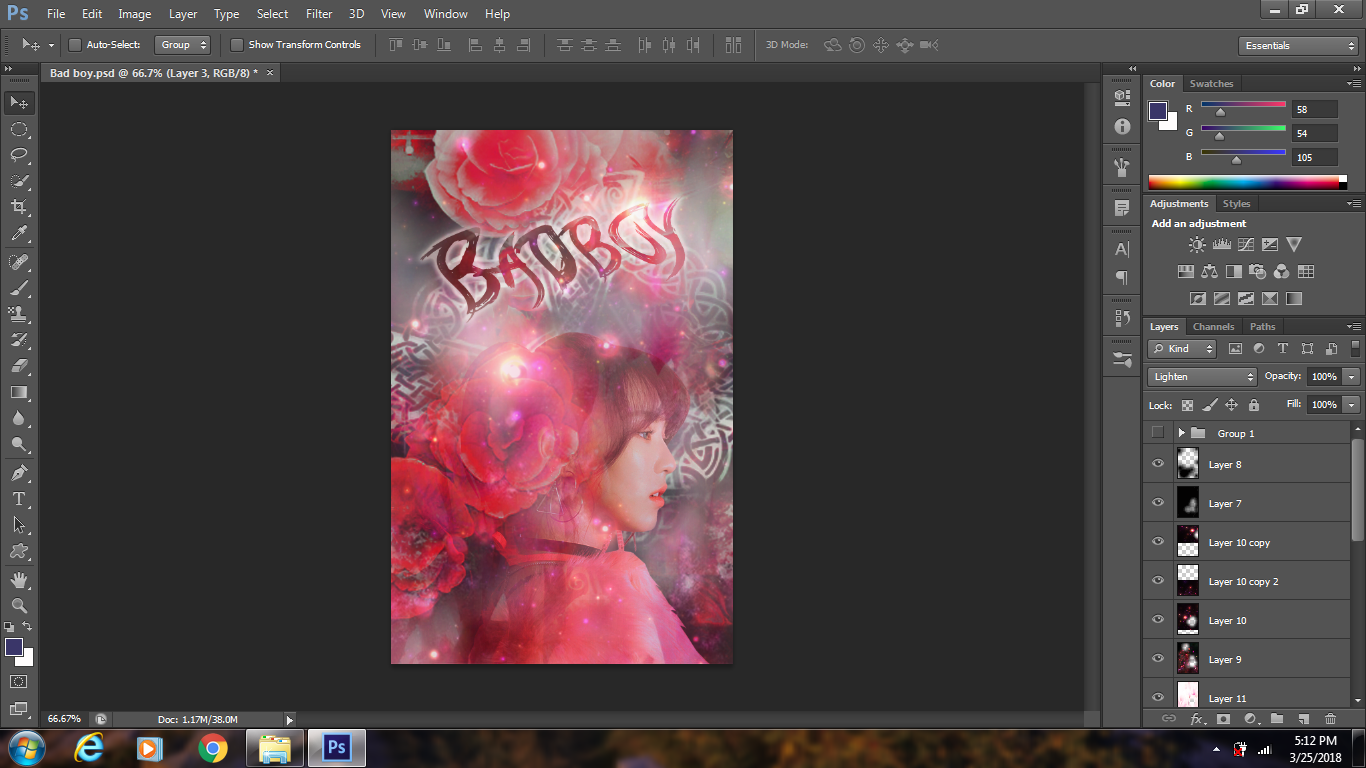Viewport: 1366px width, 768px height.
Task: Expand the Group 1 folder
Action: (1181, 433)
